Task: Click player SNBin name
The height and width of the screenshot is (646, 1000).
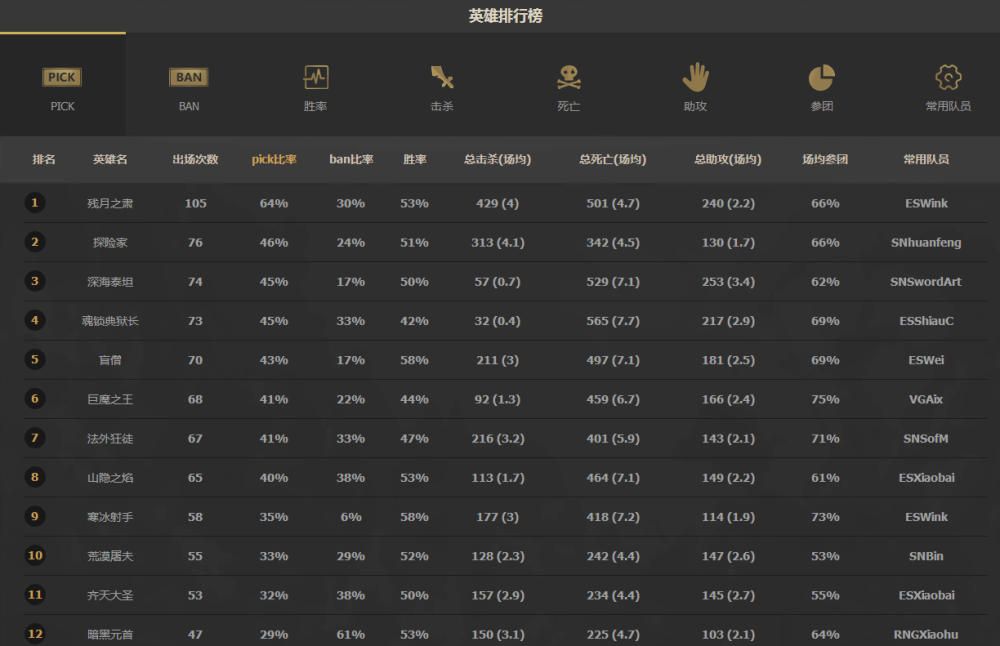Action: coord(926,556)
